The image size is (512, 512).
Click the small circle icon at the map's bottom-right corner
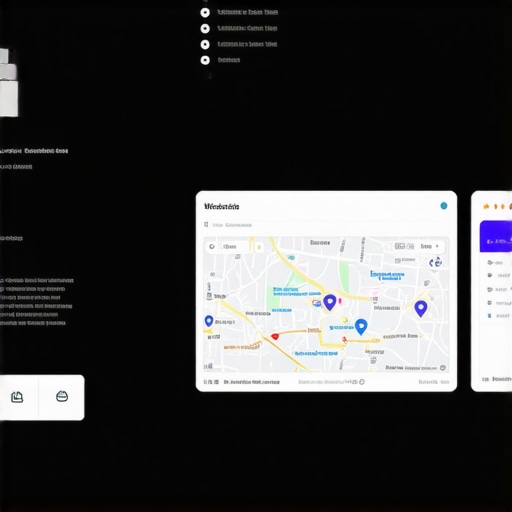[x=443, y=368]
